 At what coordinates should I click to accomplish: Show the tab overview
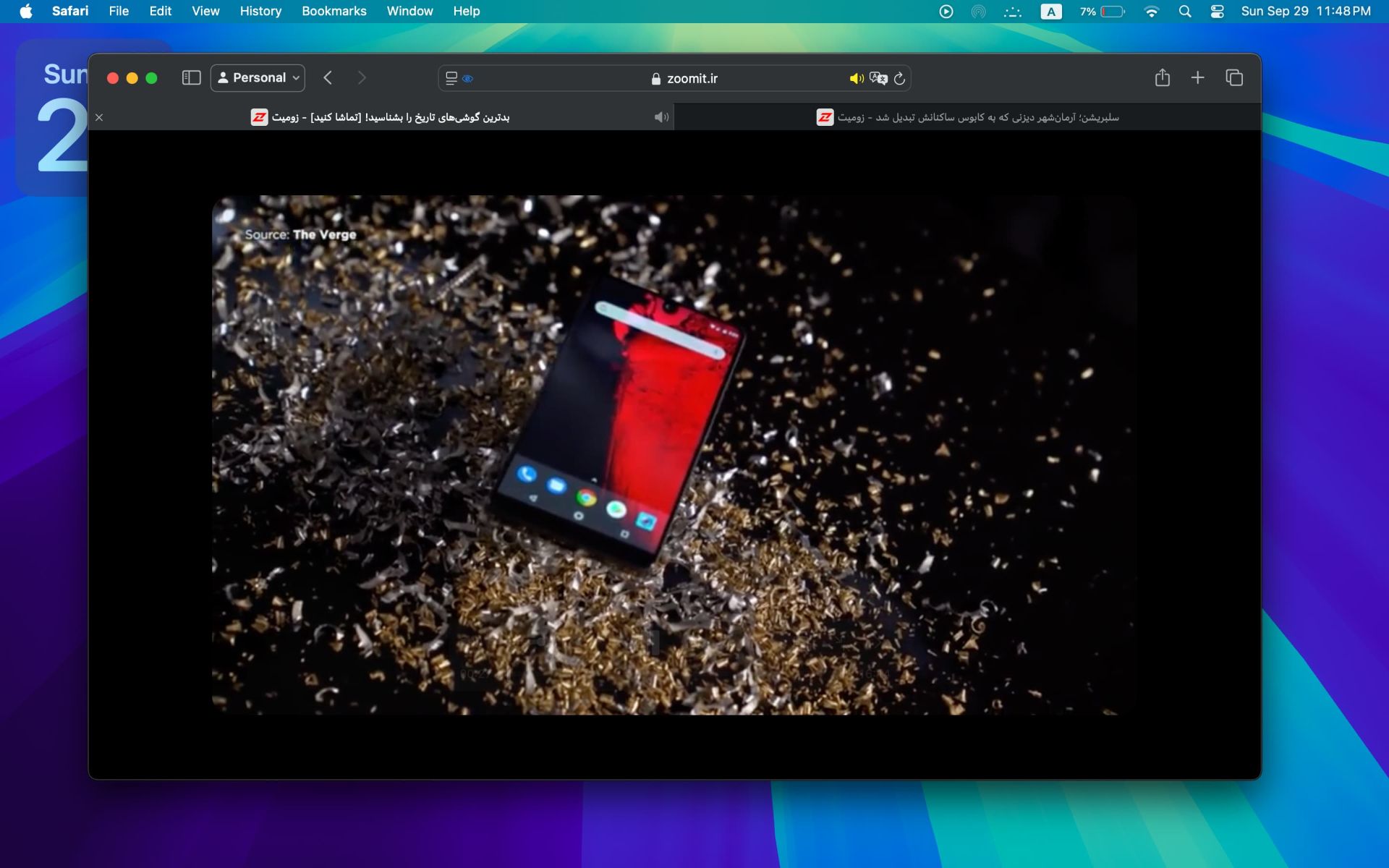tap(1234, 77)
